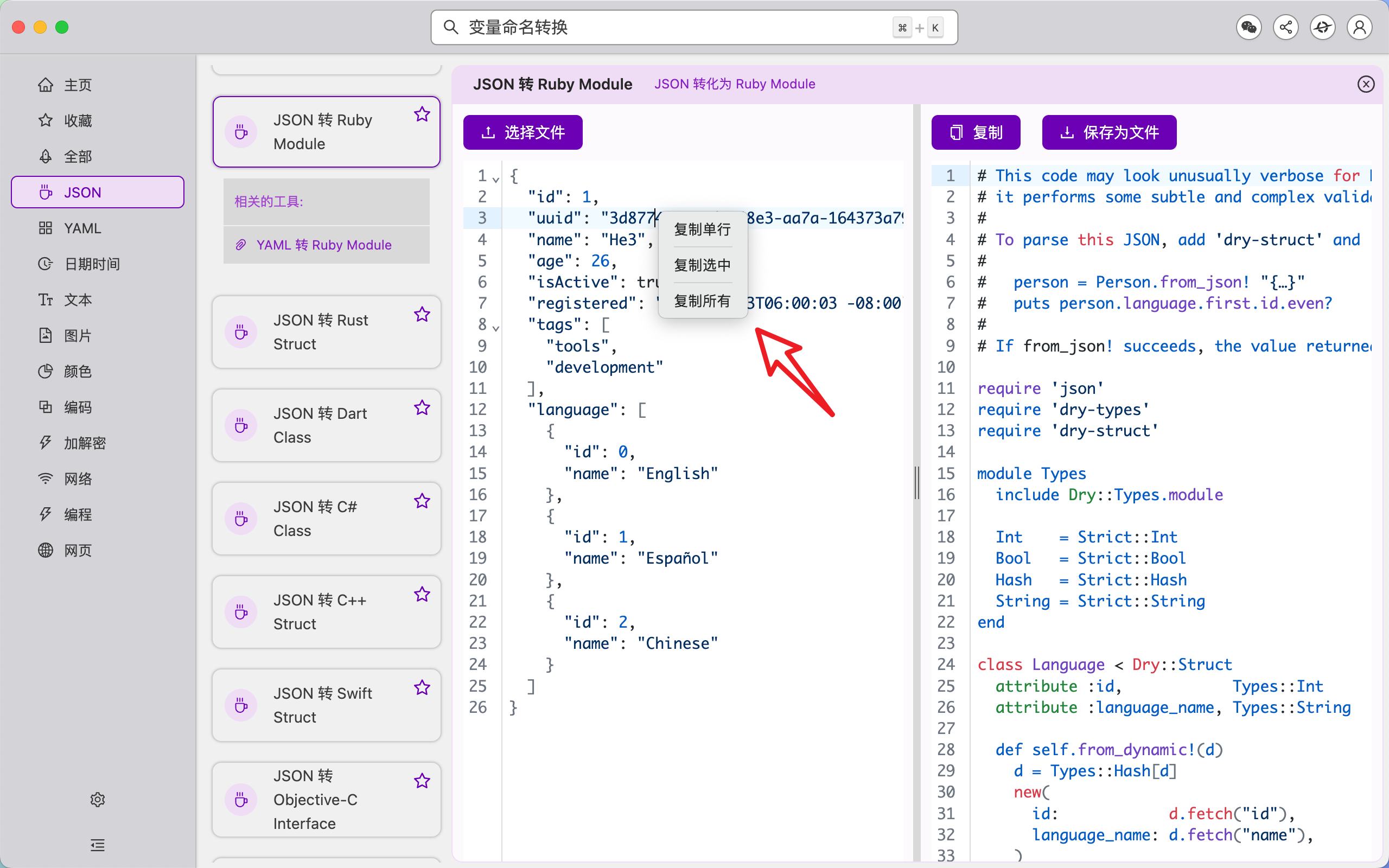Star the JSON 转 Rust Struct tool
The image size is (1389, 868).
point(422,314)
